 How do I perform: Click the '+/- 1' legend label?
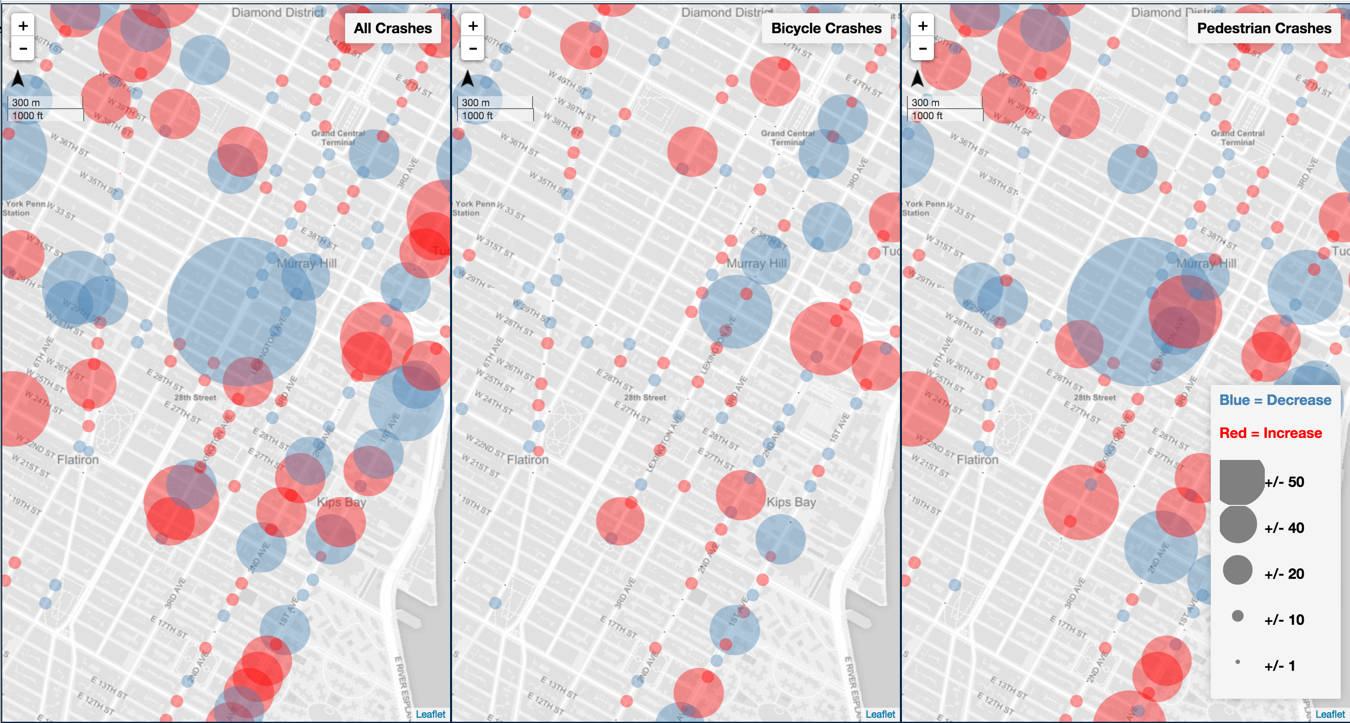pos(1281,666)
